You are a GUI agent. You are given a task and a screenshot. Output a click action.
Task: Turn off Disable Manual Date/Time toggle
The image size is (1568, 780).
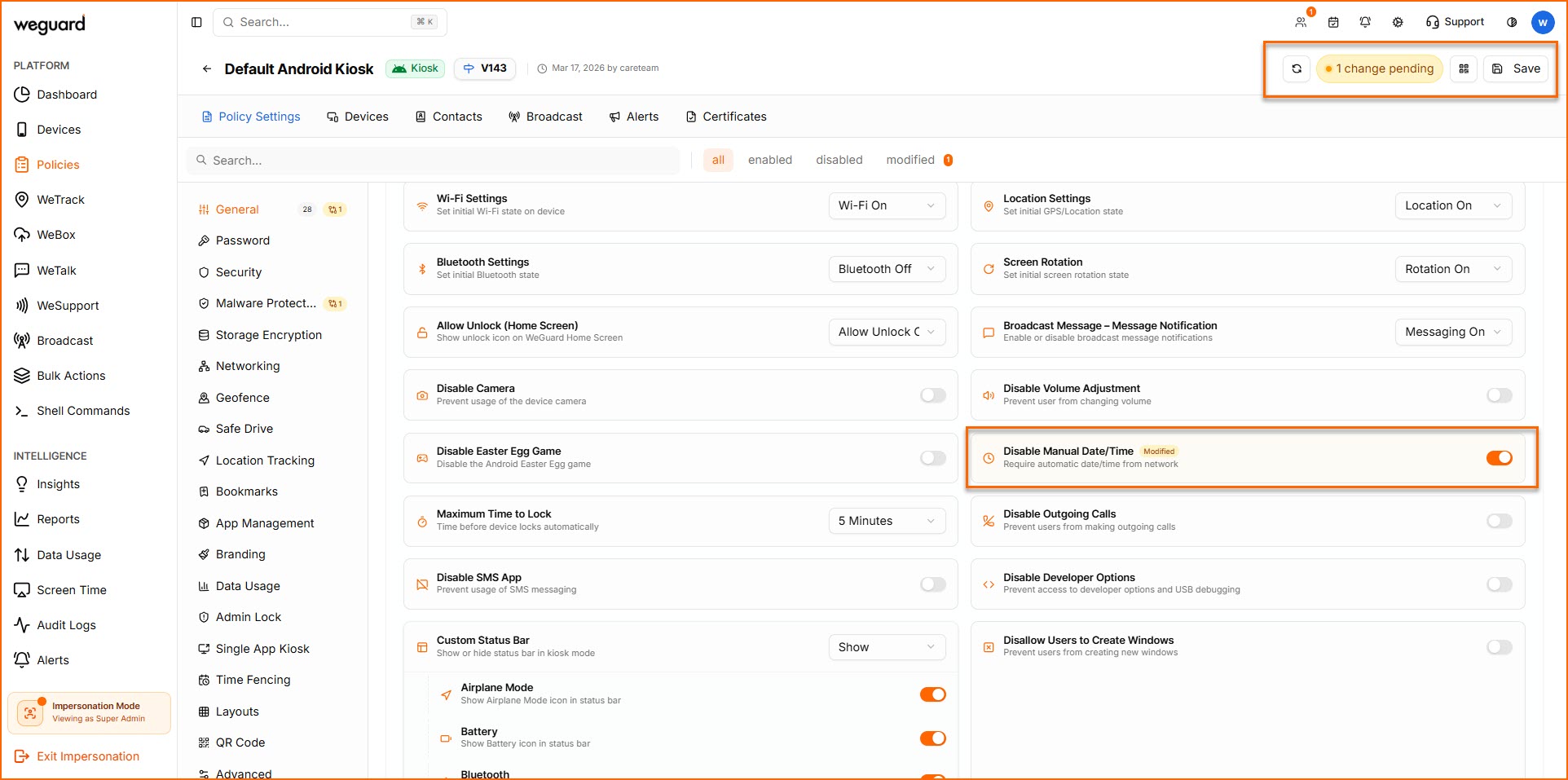pyautogui.click(x=1499, y=458)
